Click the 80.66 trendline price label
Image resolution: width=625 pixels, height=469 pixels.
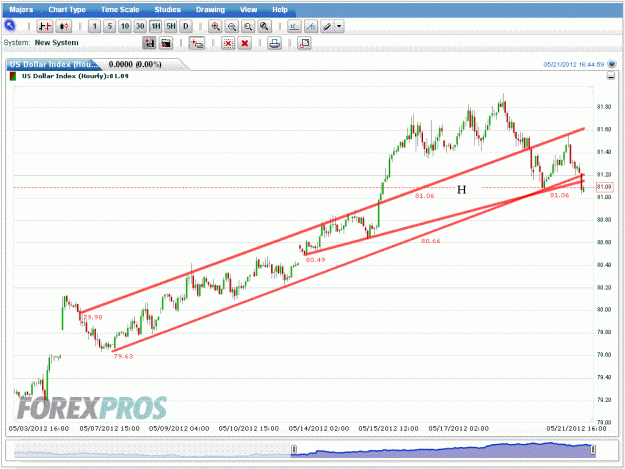[x=431, y=241]
